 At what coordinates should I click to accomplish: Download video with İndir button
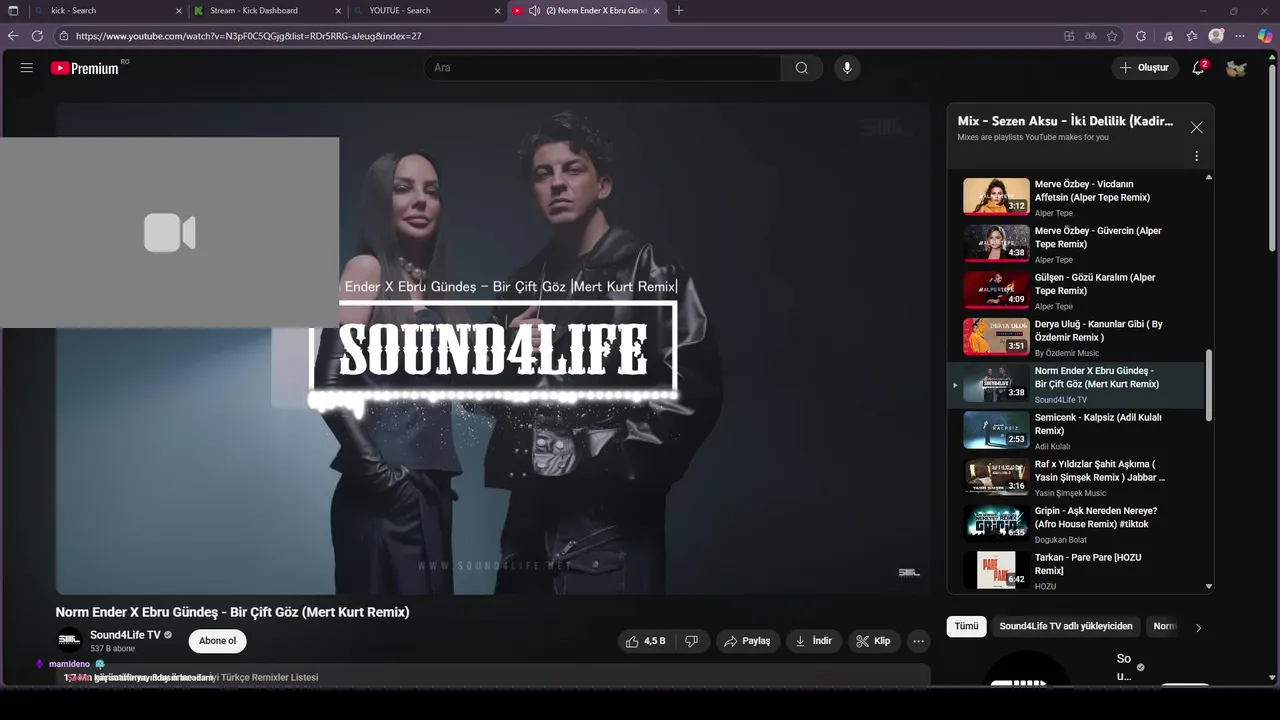tap(813, 641)
